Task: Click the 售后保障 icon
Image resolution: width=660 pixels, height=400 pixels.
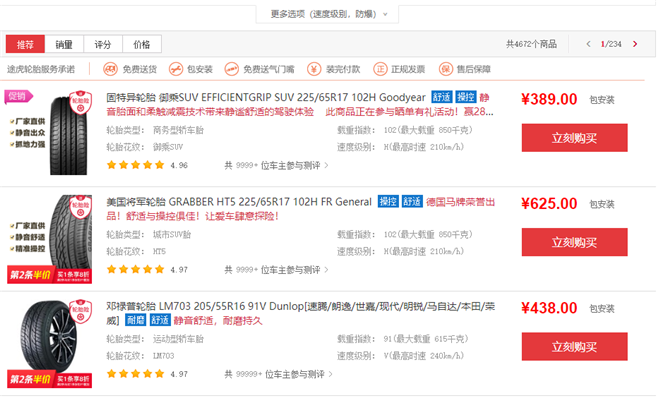Action: [x=445, y=69]
